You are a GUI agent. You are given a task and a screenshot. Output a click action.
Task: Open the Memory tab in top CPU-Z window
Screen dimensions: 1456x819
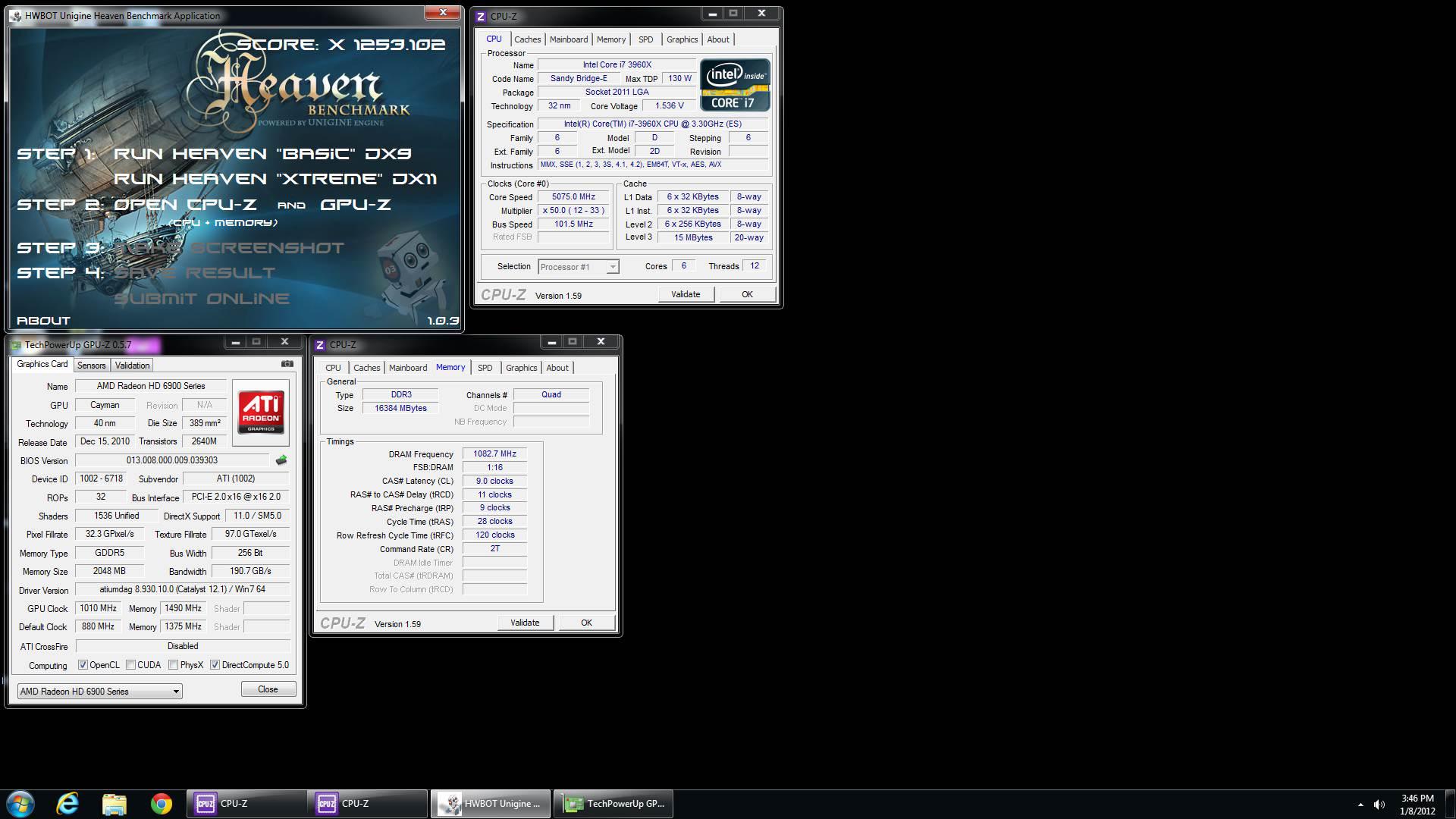tap(611, 39)
